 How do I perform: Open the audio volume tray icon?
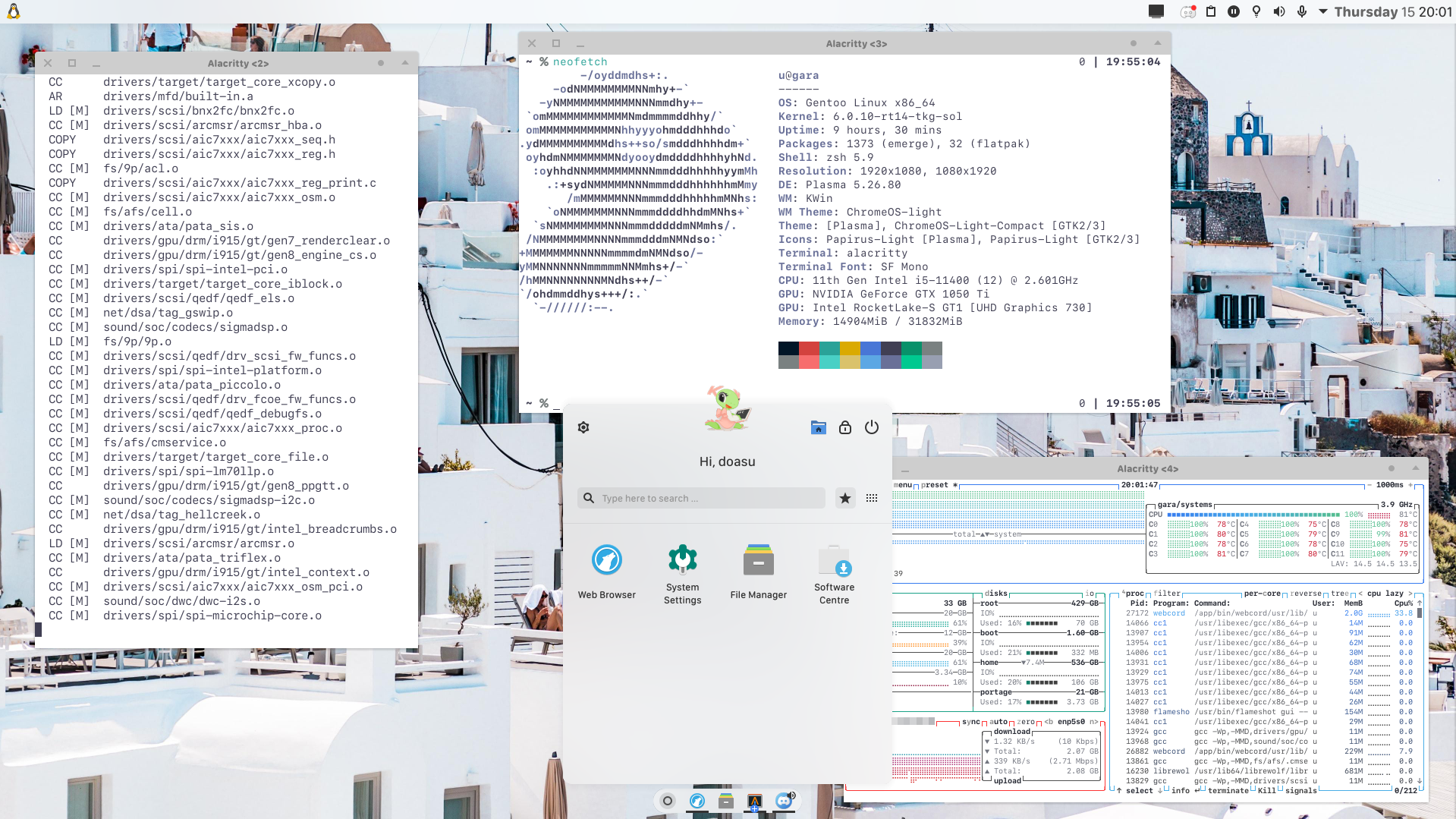(1279, 11)
